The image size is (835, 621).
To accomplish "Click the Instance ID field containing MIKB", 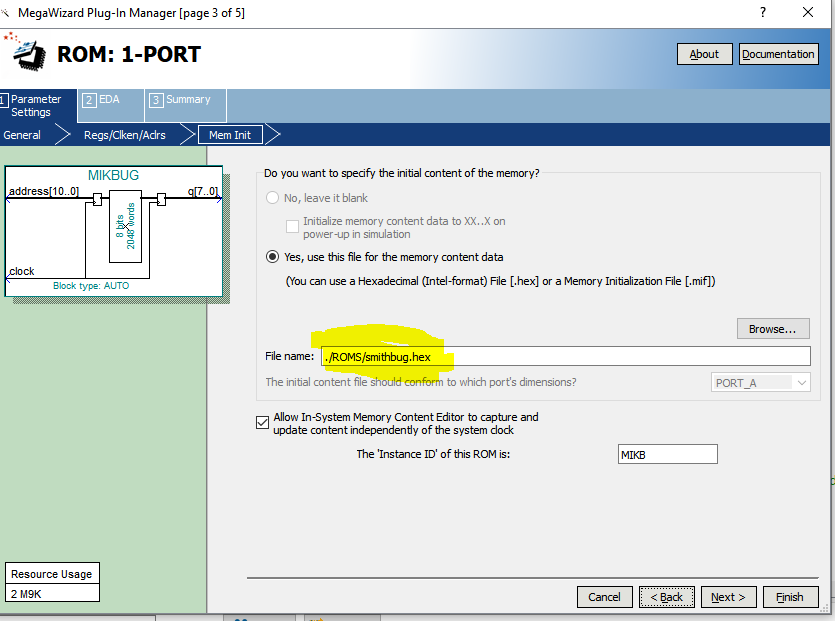I will 667,454.
